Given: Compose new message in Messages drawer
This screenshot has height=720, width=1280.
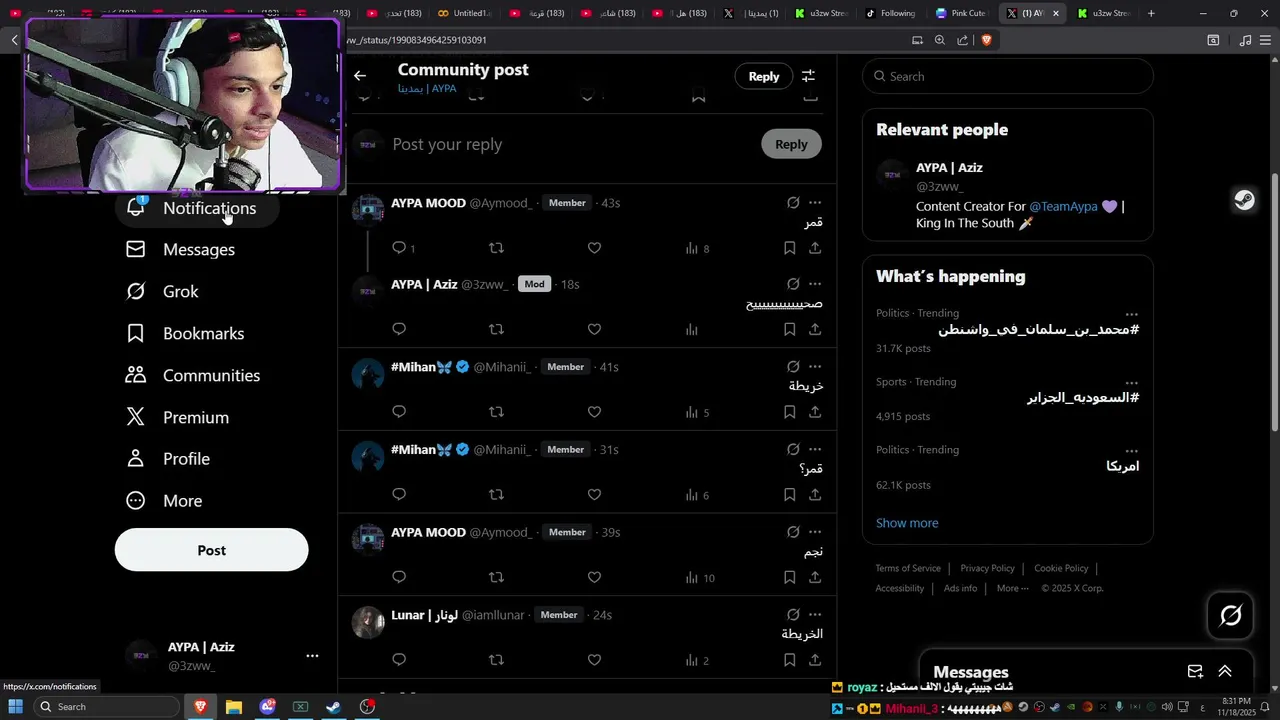Looking at the screenshot, I should click(x=1195, y=672).
